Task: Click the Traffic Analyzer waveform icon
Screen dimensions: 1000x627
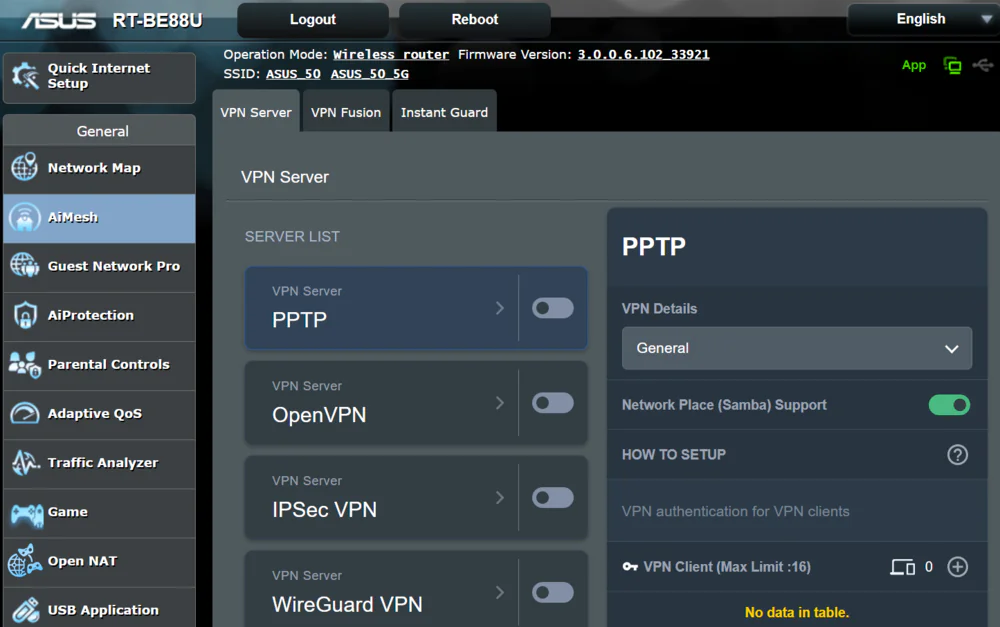Action: [x=25, y=462]
